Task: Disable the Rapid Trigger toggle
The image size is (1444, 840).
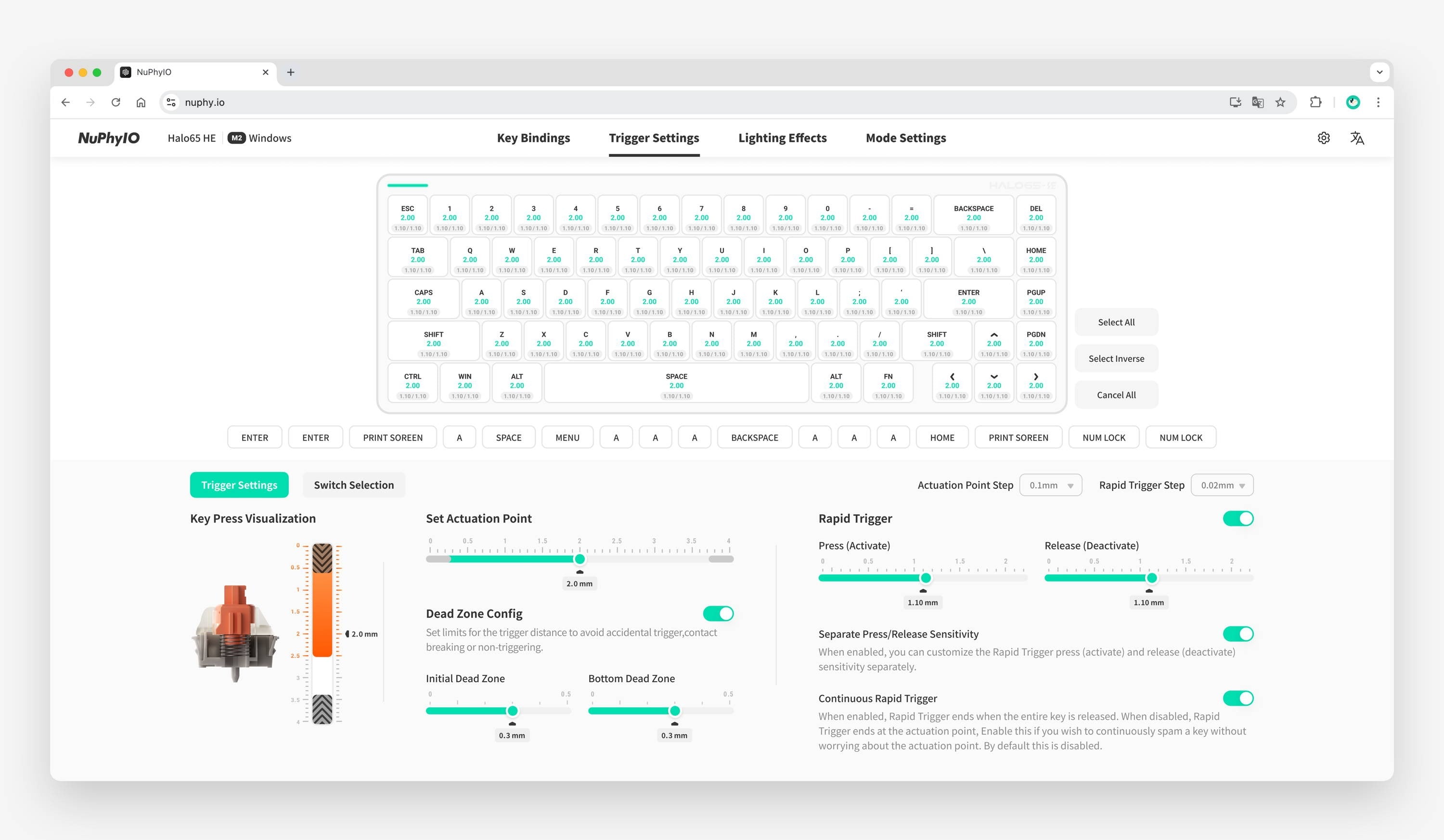Action: pos(1238,518)
